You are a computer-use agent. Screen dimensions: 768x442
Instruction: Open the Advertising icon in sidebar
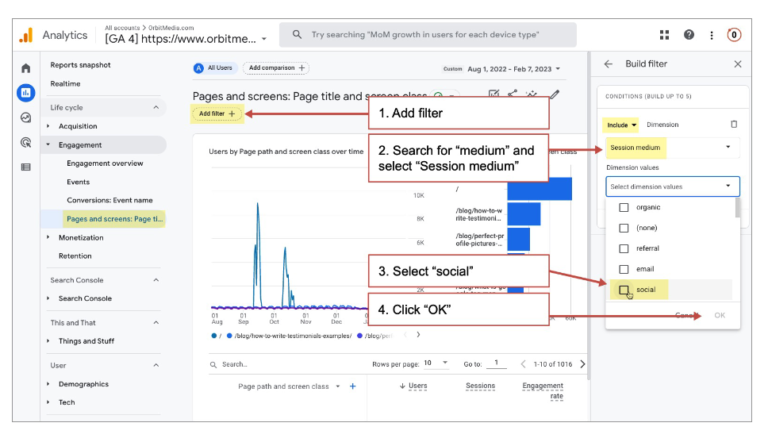26,143
